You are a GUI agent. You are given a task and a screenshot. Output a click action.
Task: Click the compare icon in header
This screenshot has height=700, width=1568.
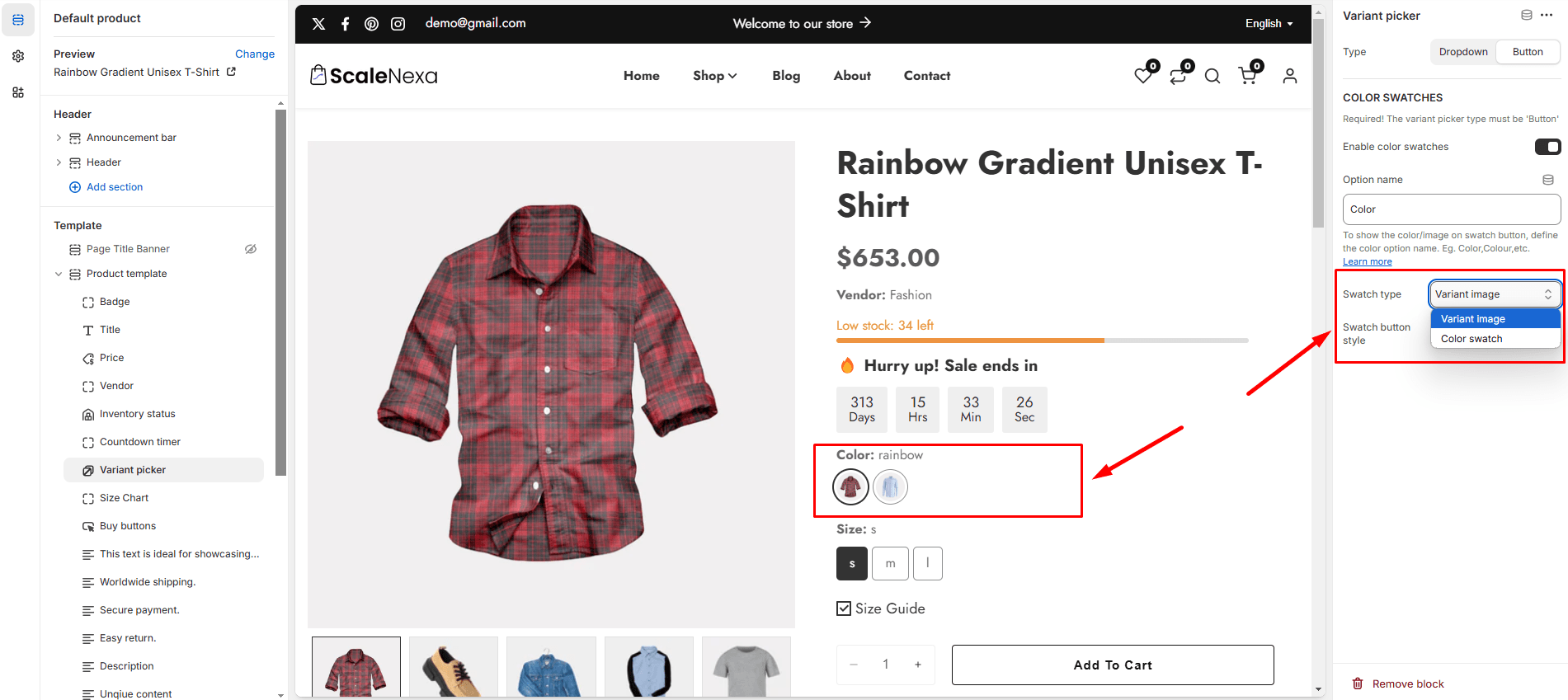tap(1178, 76)
